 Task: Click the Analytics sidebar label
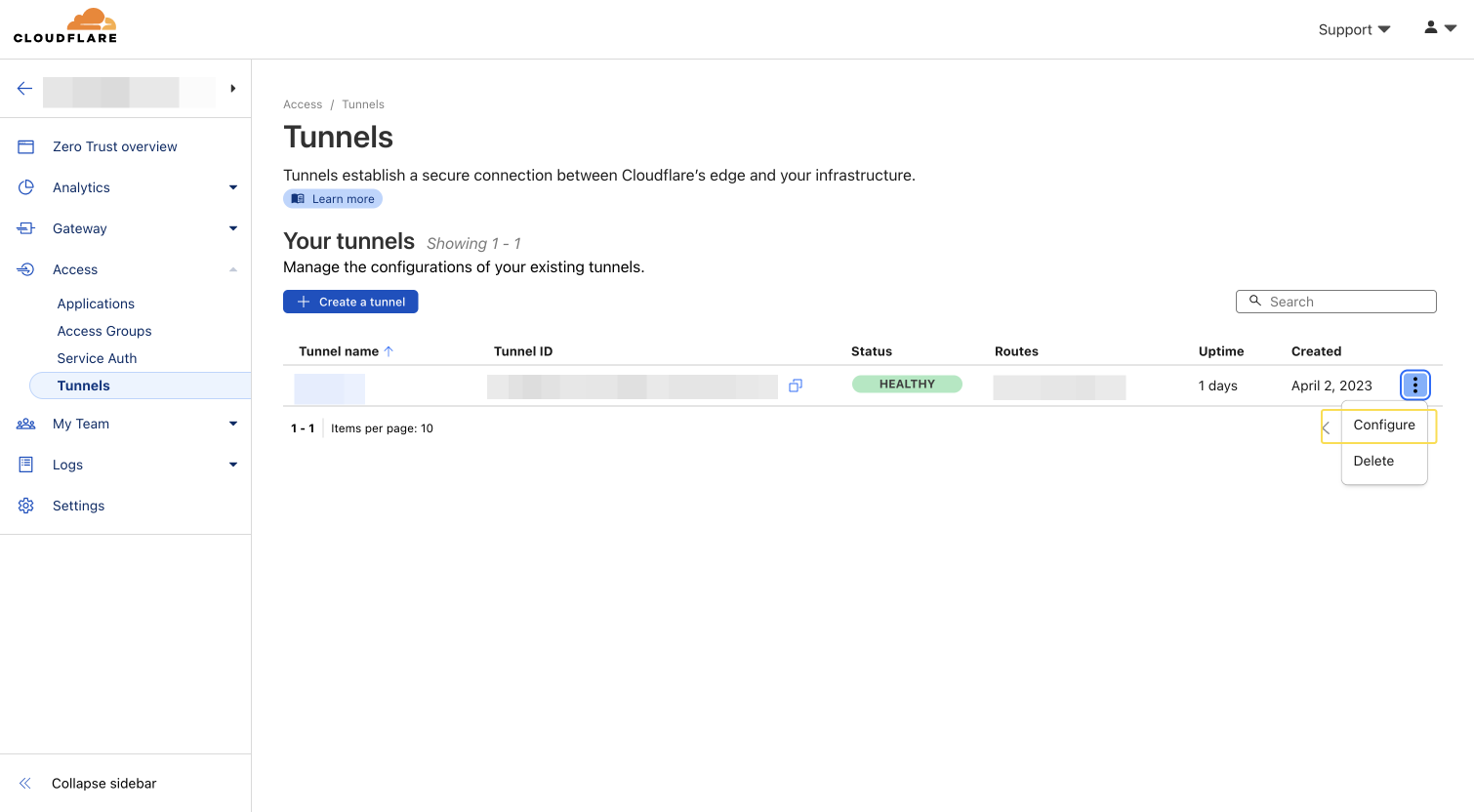(81, 187)
